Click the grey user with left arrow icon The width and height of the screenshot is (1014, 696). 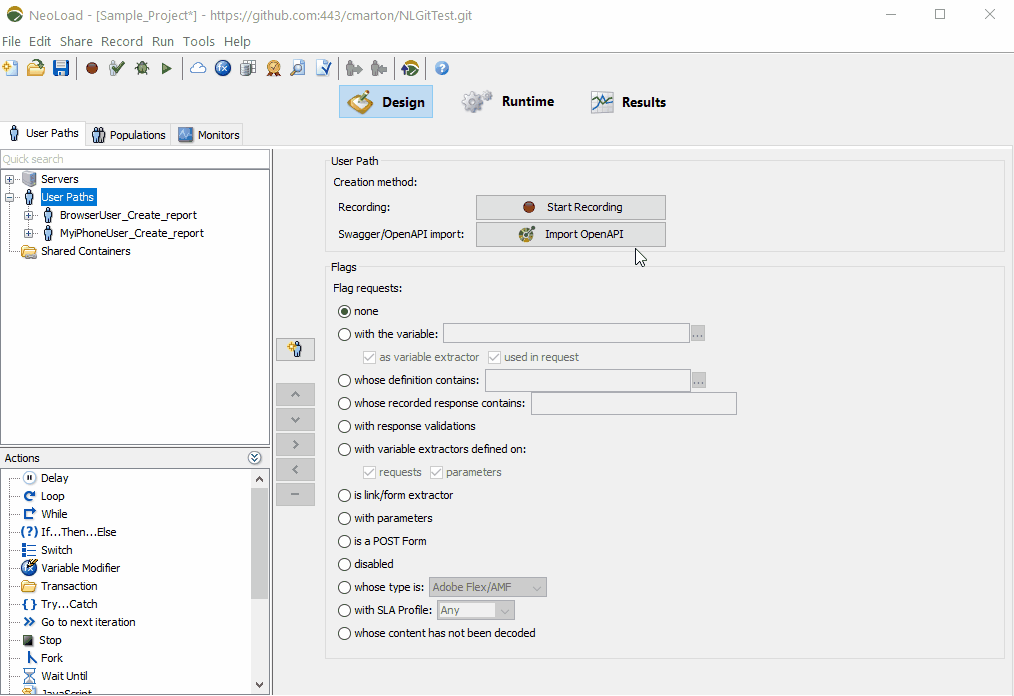click(379, 68)
